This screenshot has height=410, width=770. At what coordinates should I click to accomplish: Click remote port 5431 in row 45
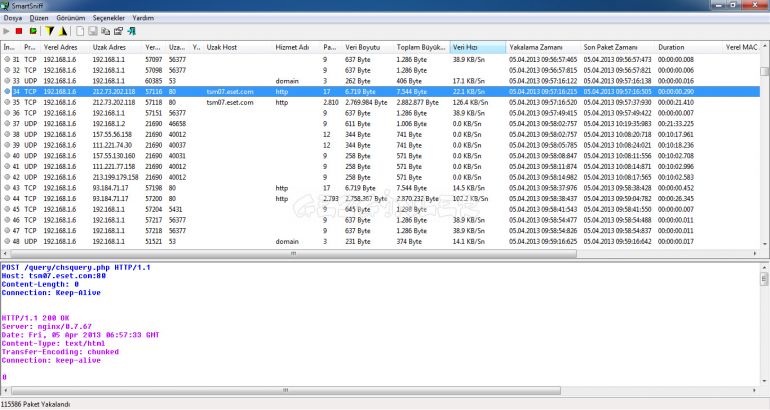point(175,210)
